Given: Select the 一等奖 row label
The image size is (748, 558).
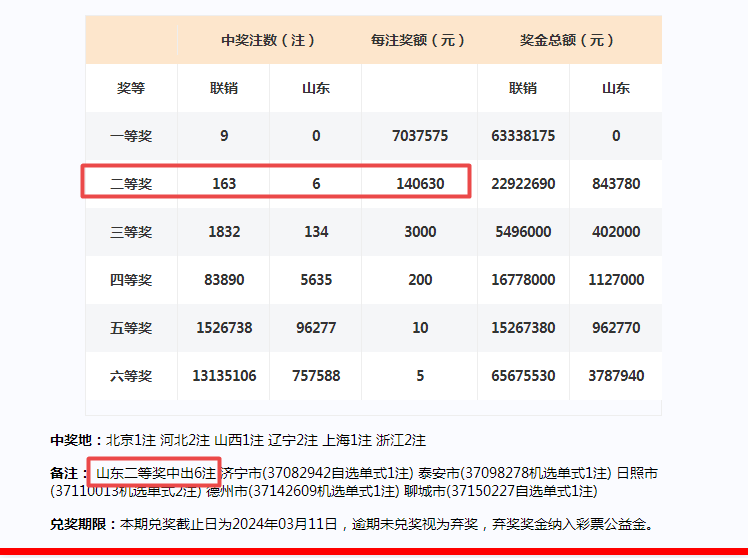Looking at the screenshot, I should coord(131,136).
